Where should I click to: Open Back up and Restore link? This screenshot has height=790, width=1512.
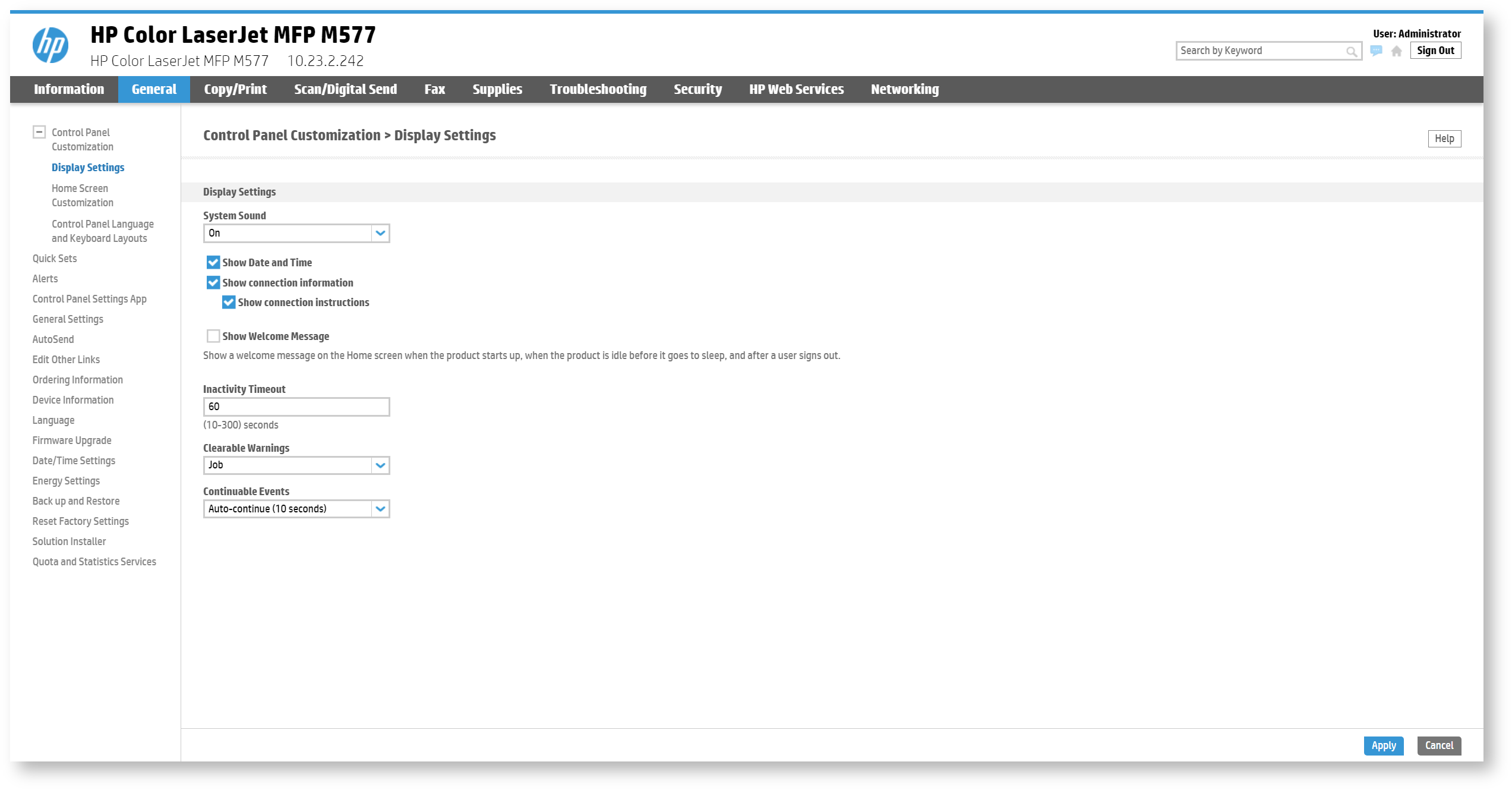click(x=76, y=501)
